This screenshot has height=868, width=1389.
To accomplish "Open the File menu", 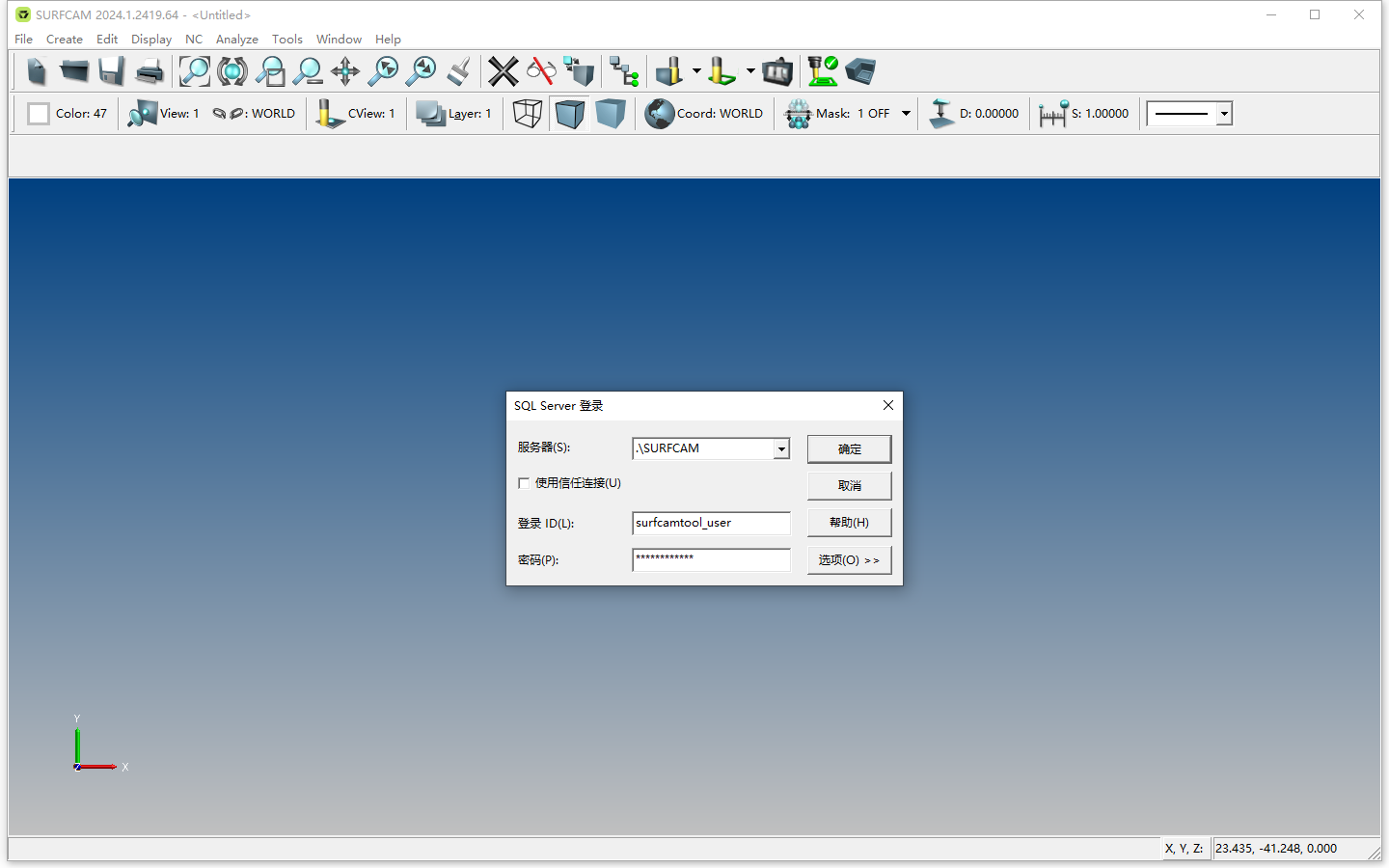I will click(x=24, y=40).
